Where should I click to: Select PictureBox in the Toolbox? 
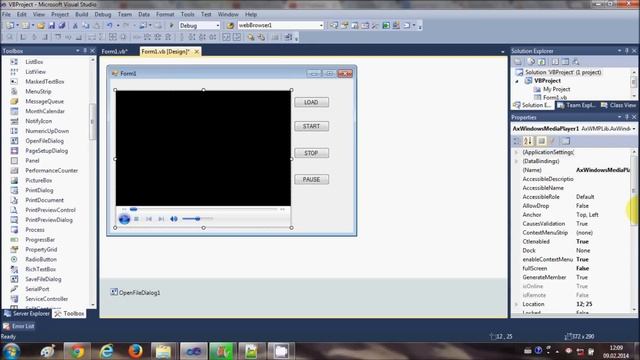point(38,180)
